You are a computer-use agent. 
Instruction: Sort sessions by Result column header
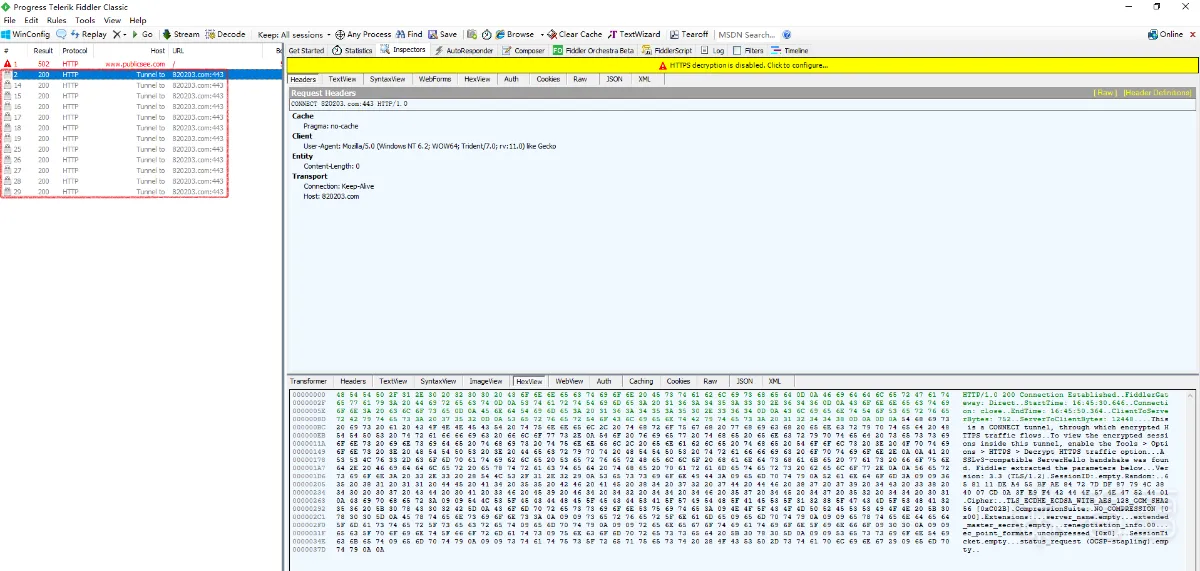(42, 50)
